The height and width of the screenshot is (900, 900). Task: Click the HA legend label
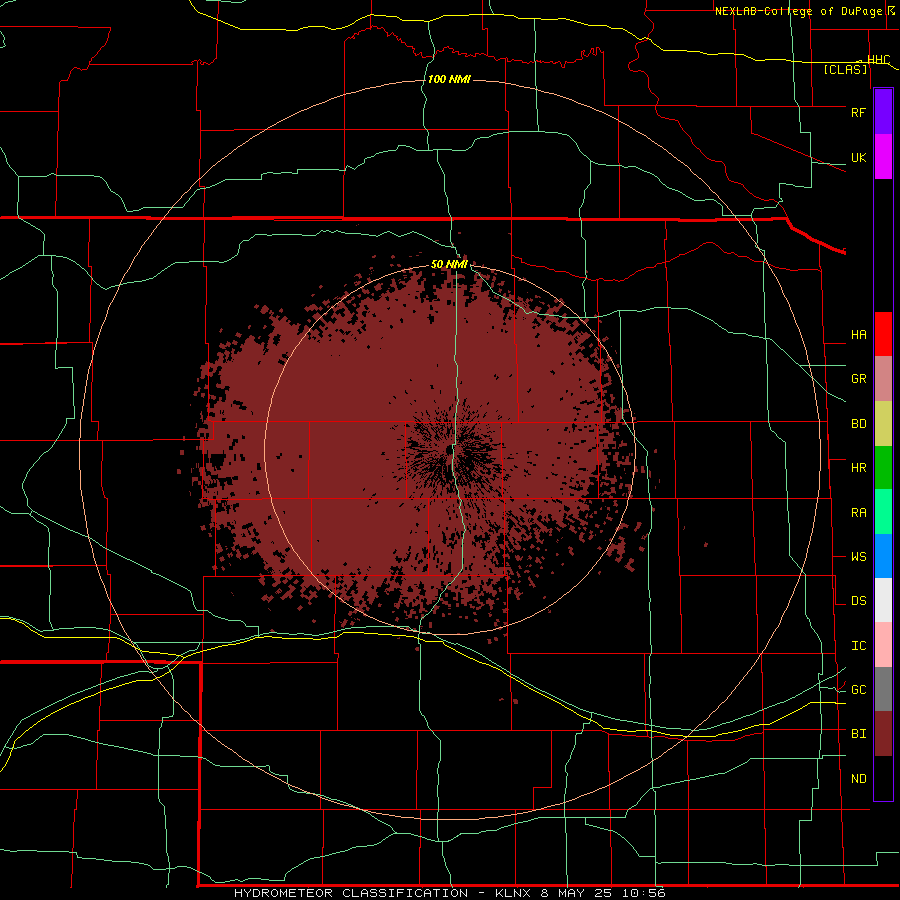pyautogui.click(x=858, y=335)
